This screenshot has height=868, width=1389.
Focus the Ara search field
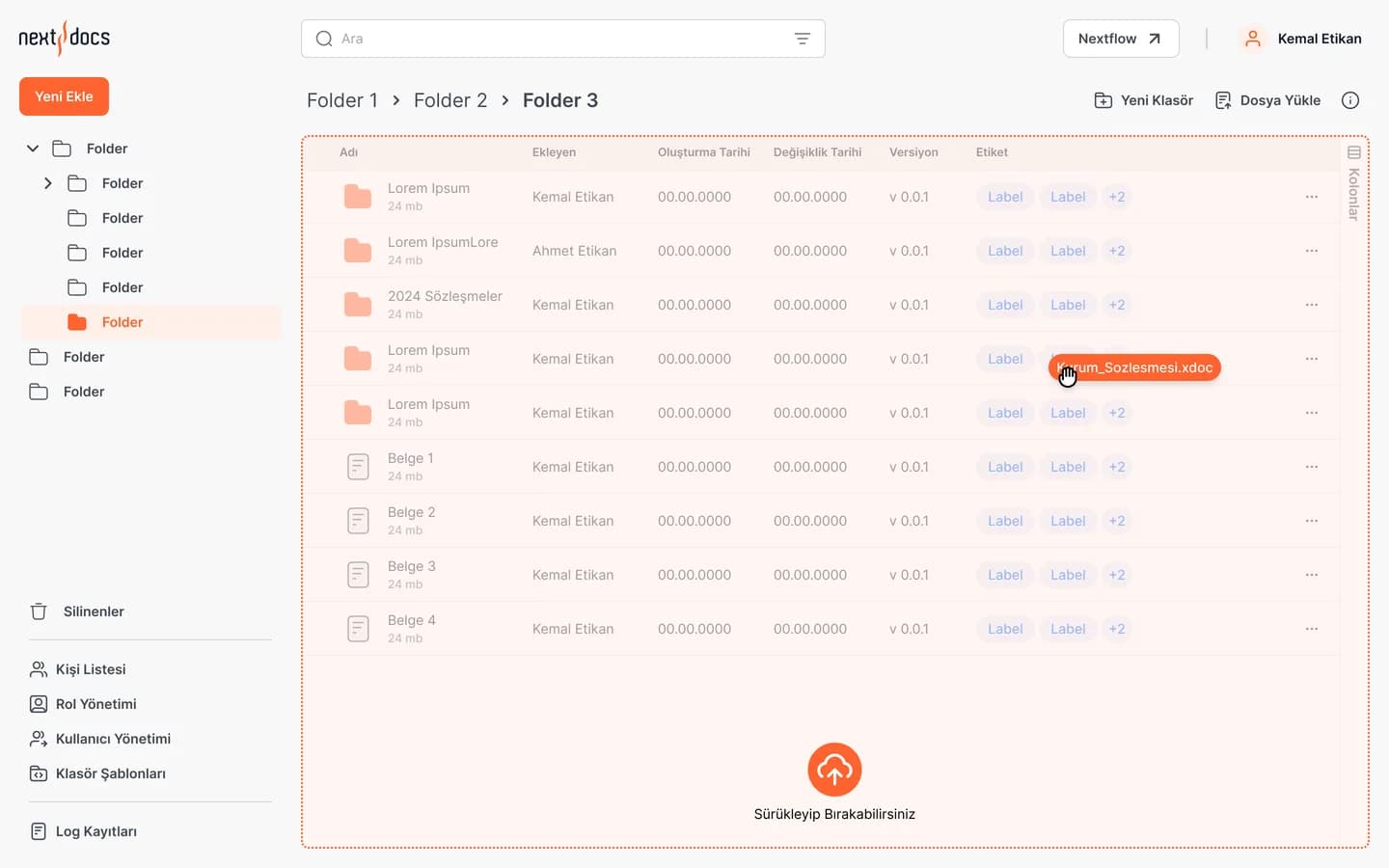[x=562, y=39]
